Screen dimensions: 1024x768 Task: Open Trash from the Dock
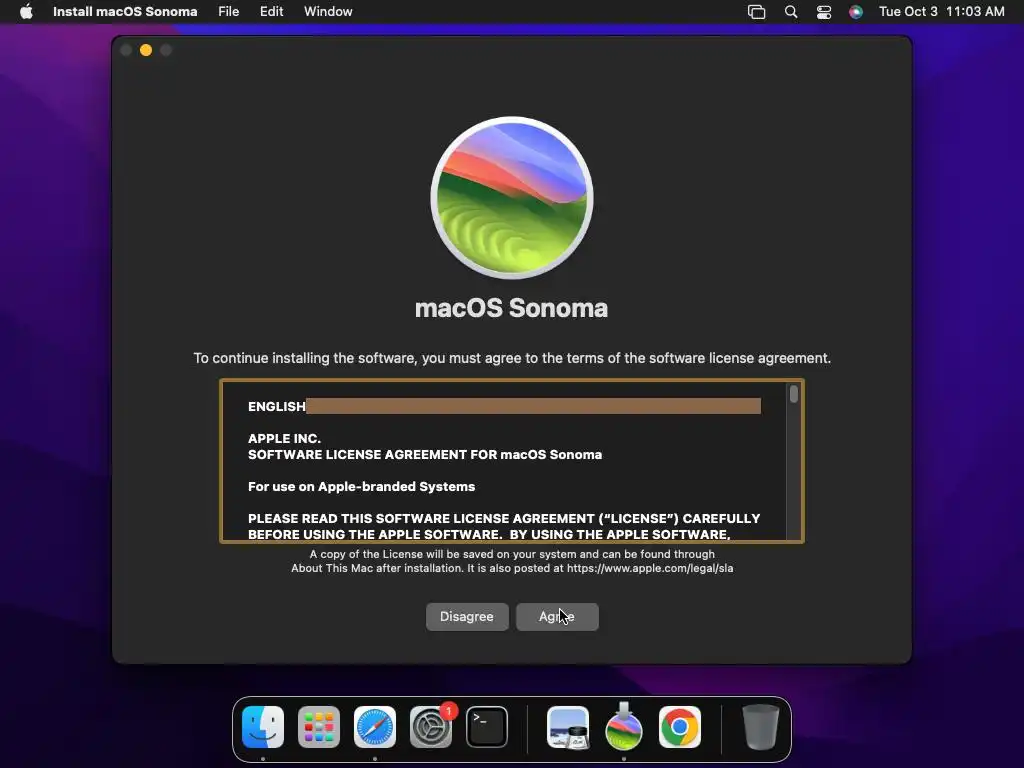click(x=761, y=727)
